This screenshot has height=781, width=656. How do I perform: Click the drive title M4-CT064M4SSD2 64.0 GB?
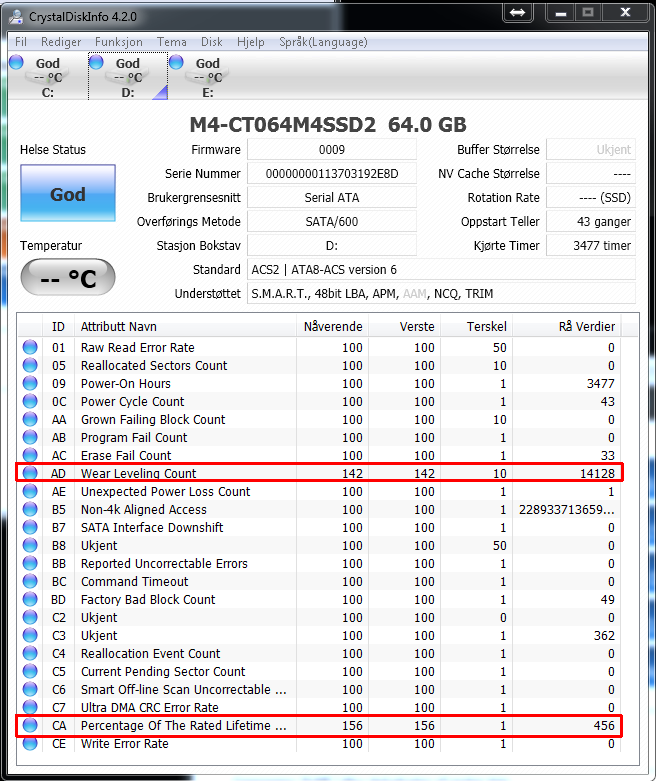pyautogui.click(x=328, y=125)
